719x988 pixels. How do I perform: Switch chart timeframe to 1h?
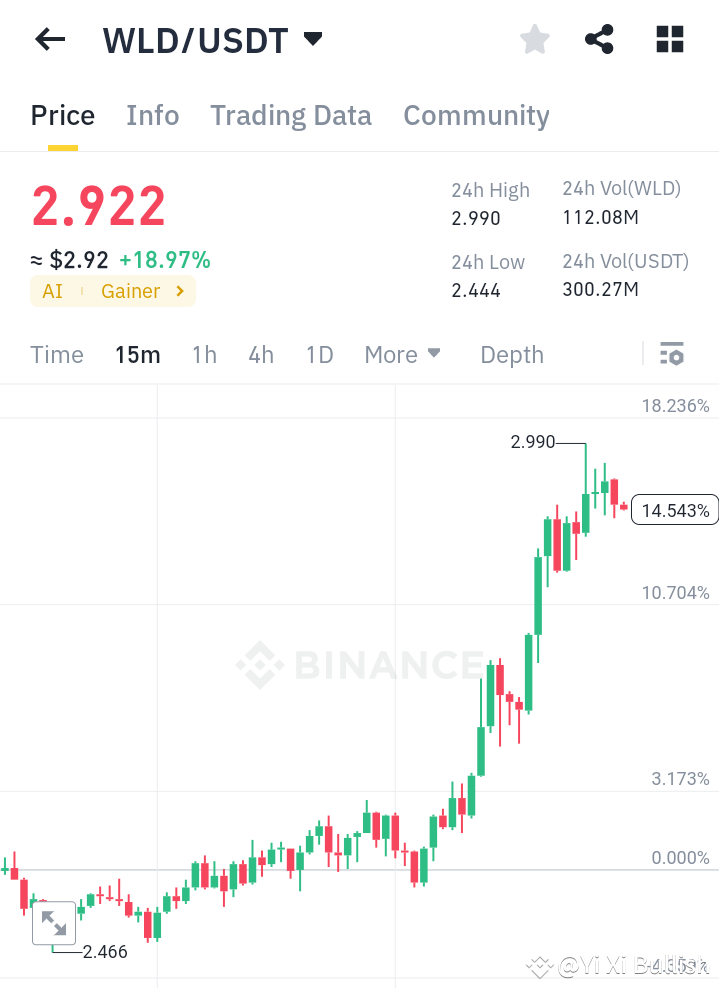pyautogui.click(x=204, y=354)
